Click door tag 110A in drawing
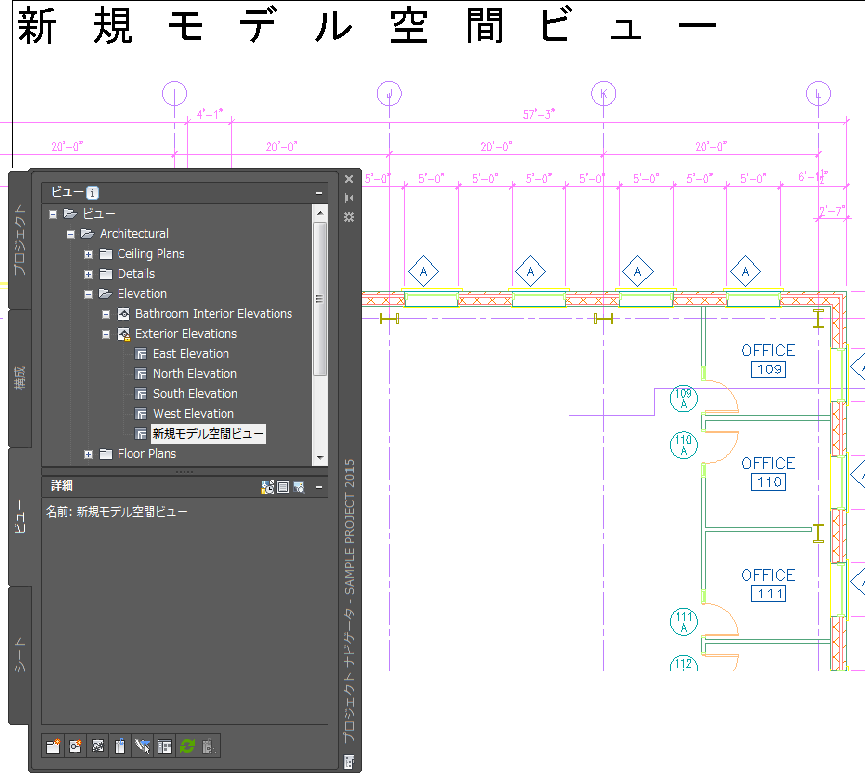 click(x=683, y=445)
